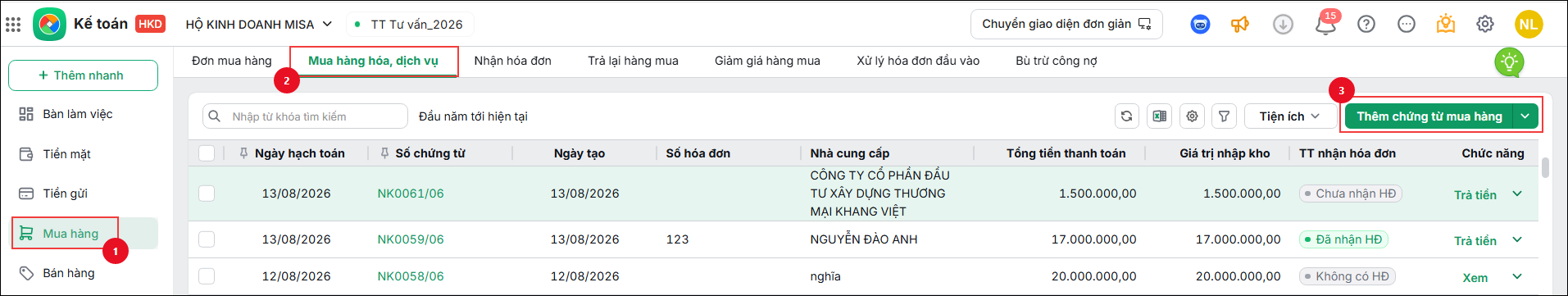Click pin icon beside Số chứng từ
The width and height of the screenshot is (1568, 296).
coord(384,153)
